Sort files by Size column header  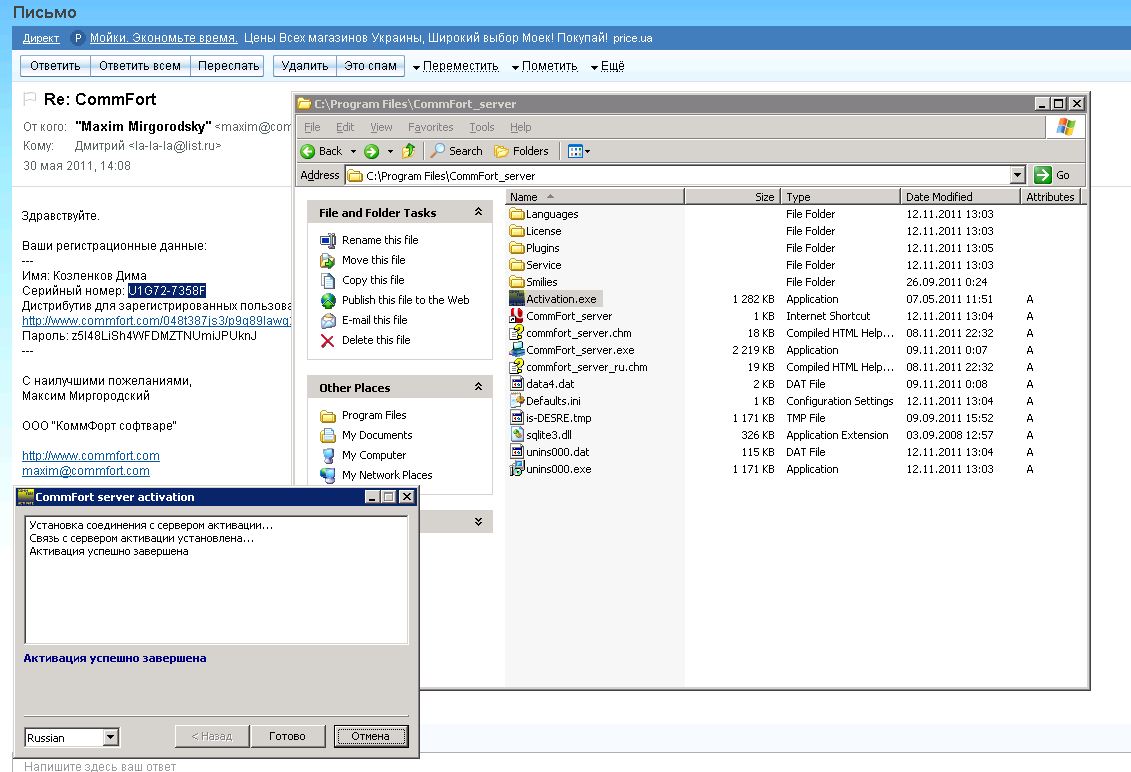click(731, 196)
